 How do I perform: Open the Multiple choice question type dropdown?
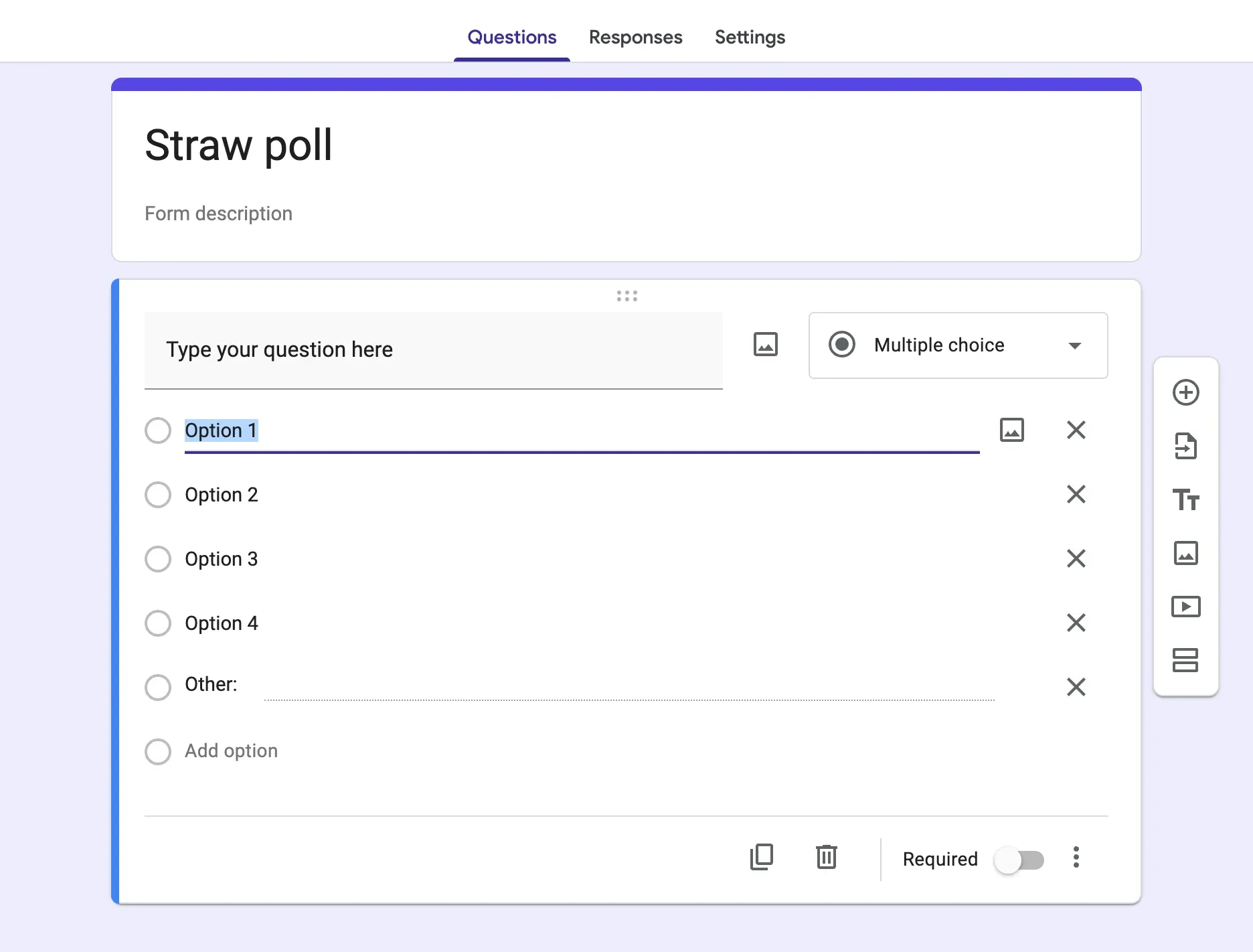[x=958, y=345]
